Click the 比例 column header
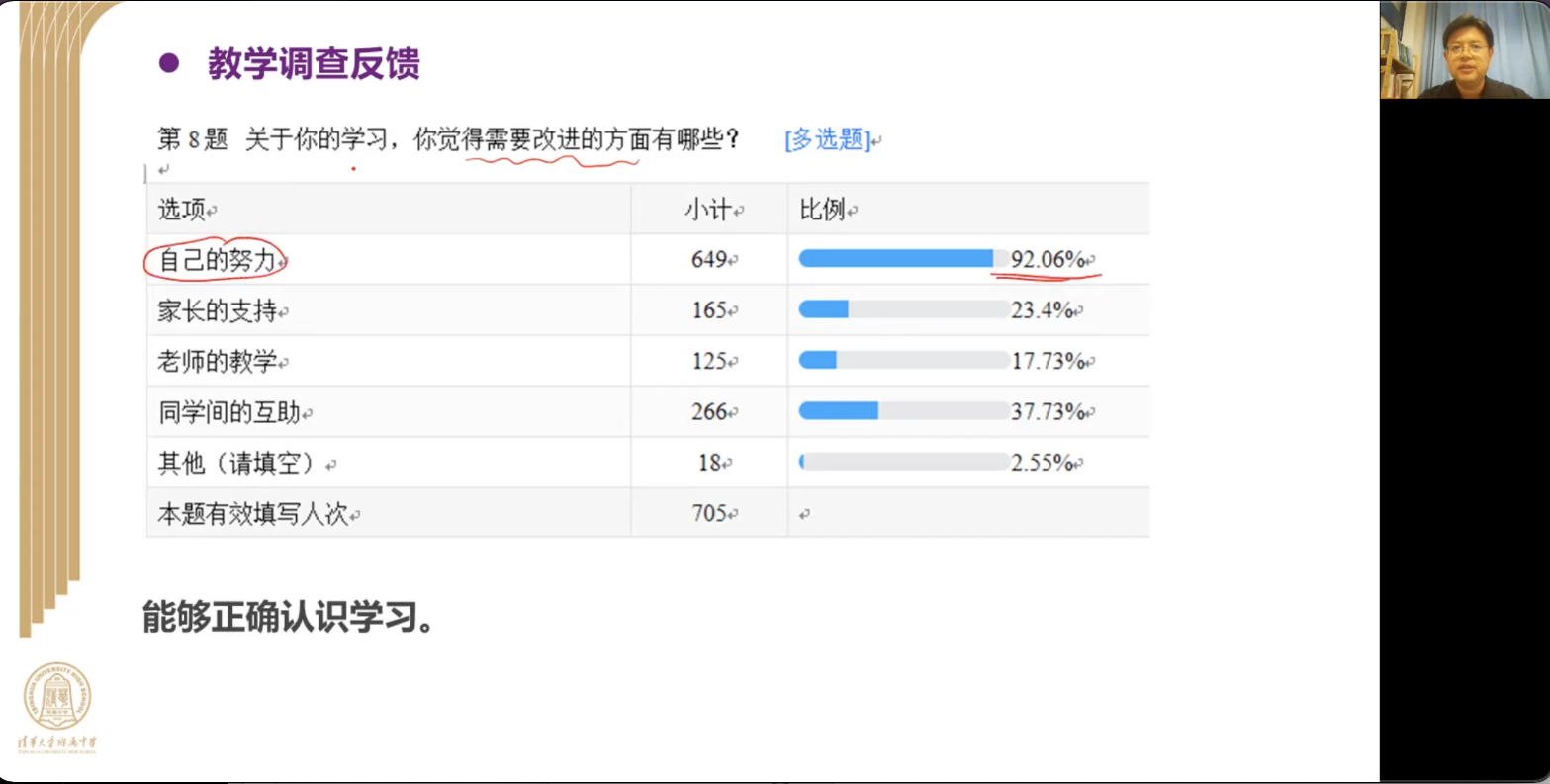The image size is (1550, 784). pyautogui.click(x=823, y=210)
